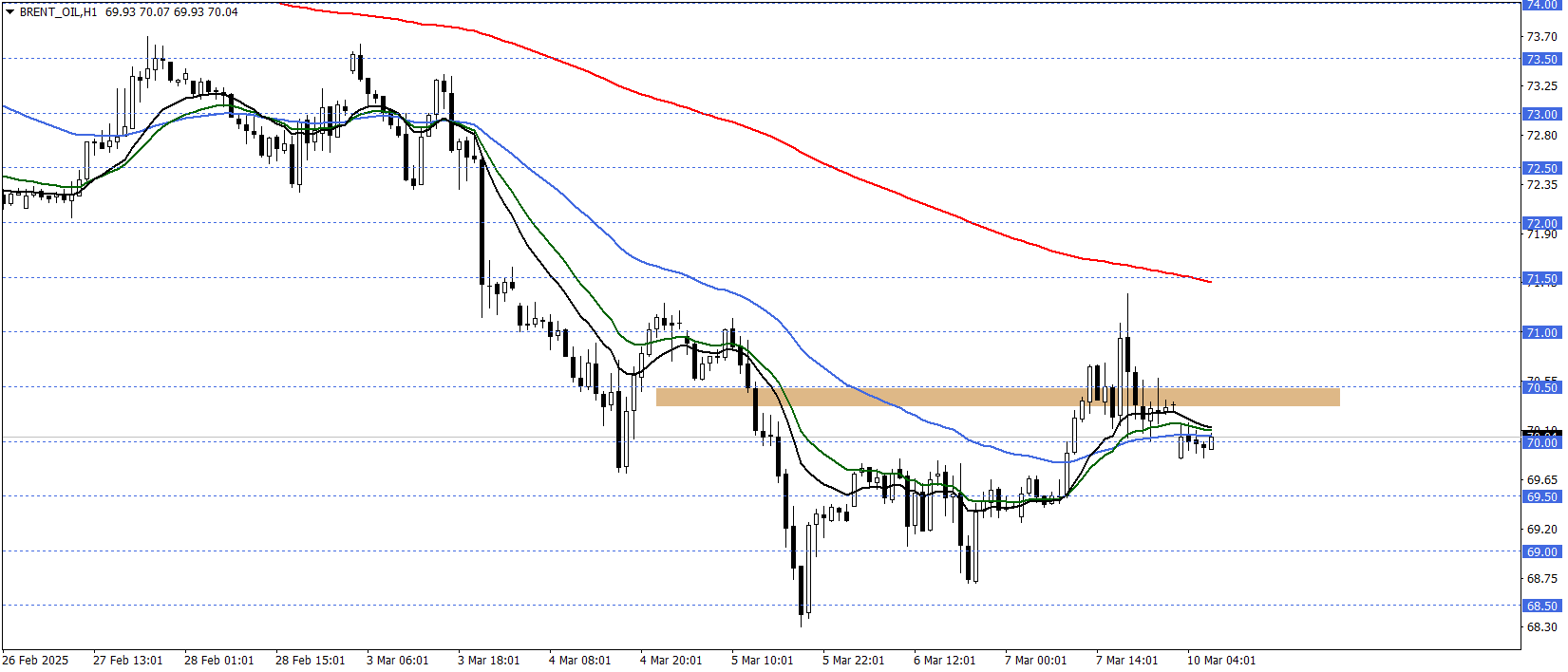
Task: Click the 71.90 price scale value
Action: click(x=1541, y=233)
